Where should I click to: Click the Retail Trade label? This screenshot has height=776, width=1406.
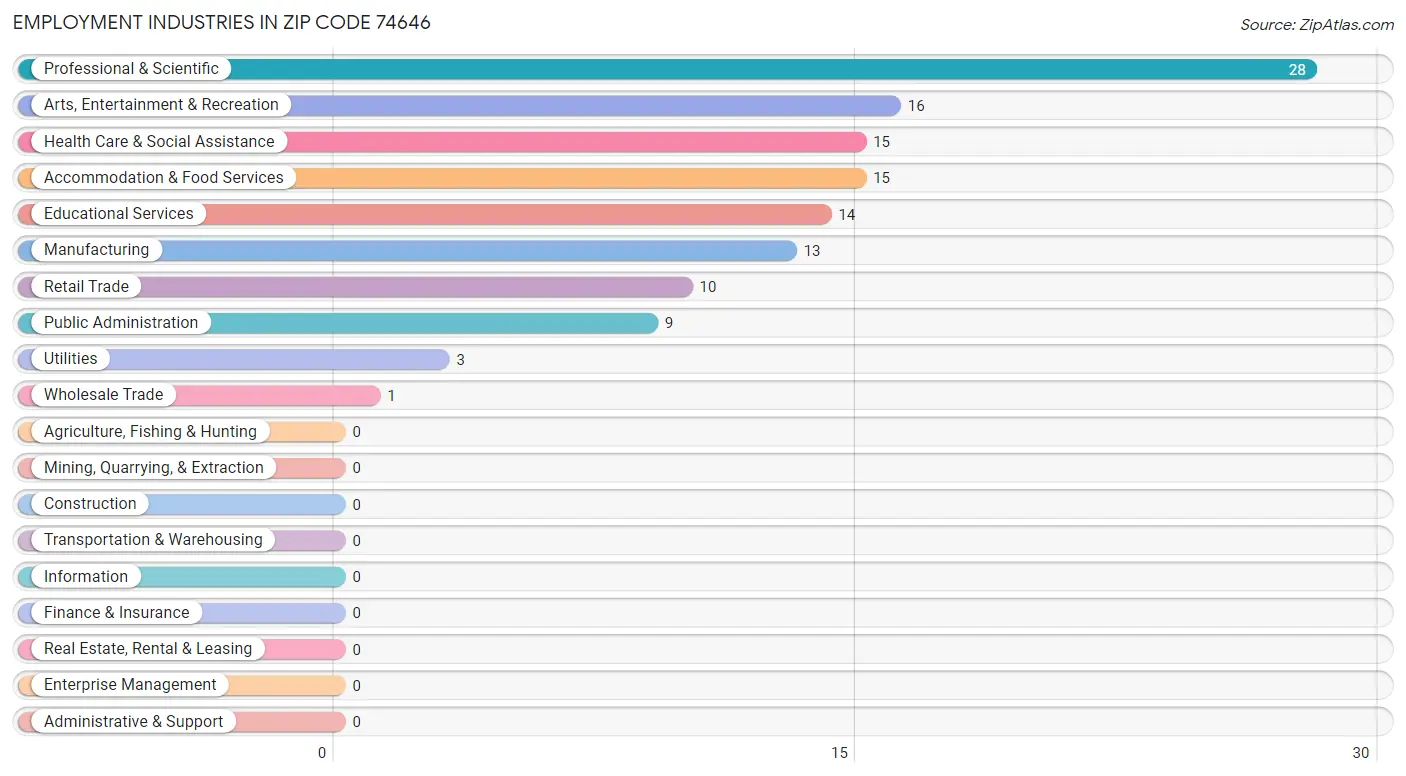click(x=86, y=287)
